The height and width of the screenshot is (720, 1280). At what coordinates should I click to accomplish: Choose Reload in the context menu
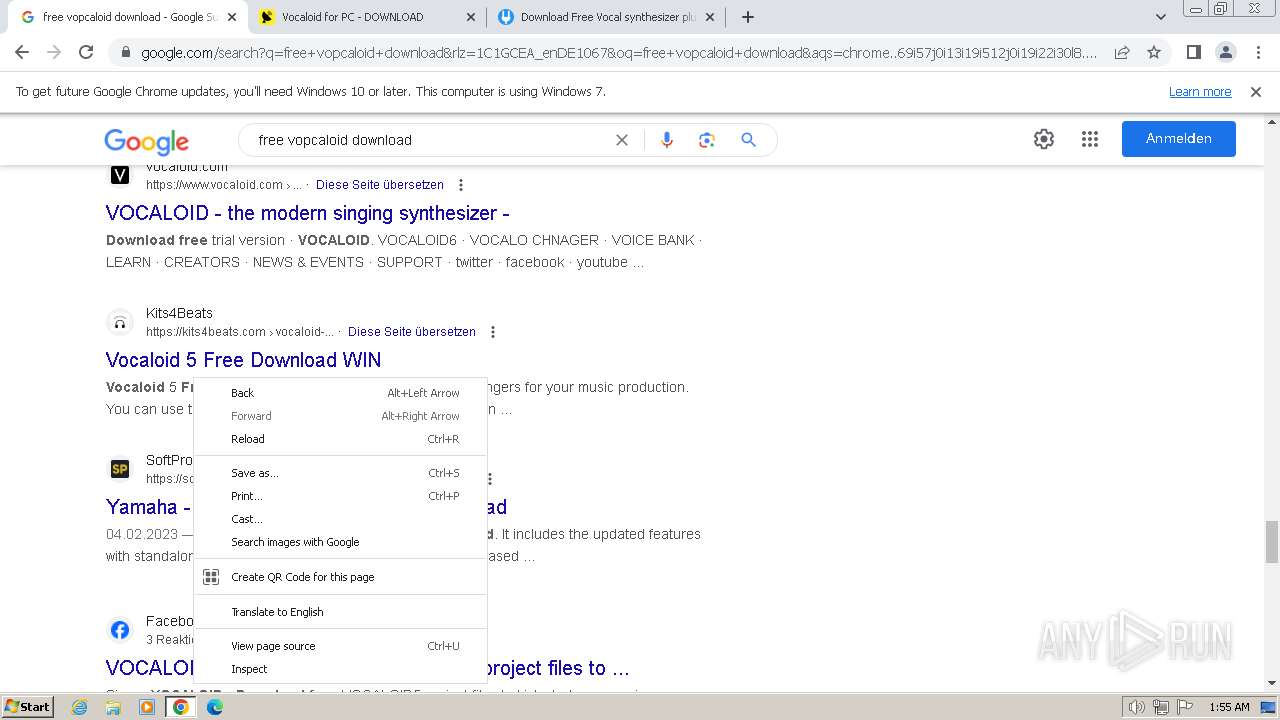pyautogui.click(x=340, y=439)
